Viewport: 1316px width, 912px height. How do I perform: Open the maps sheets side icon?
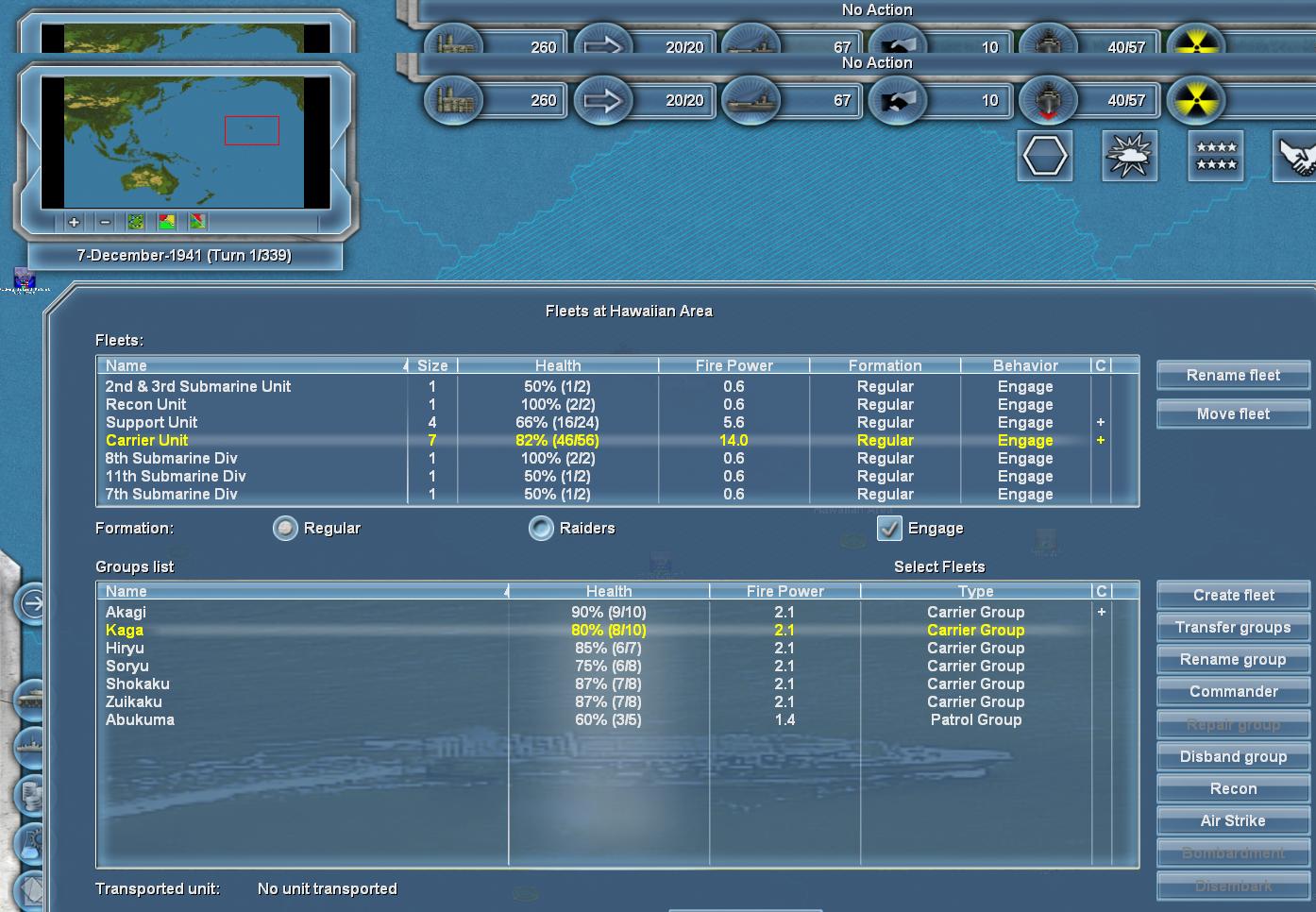tap(28, 890)
